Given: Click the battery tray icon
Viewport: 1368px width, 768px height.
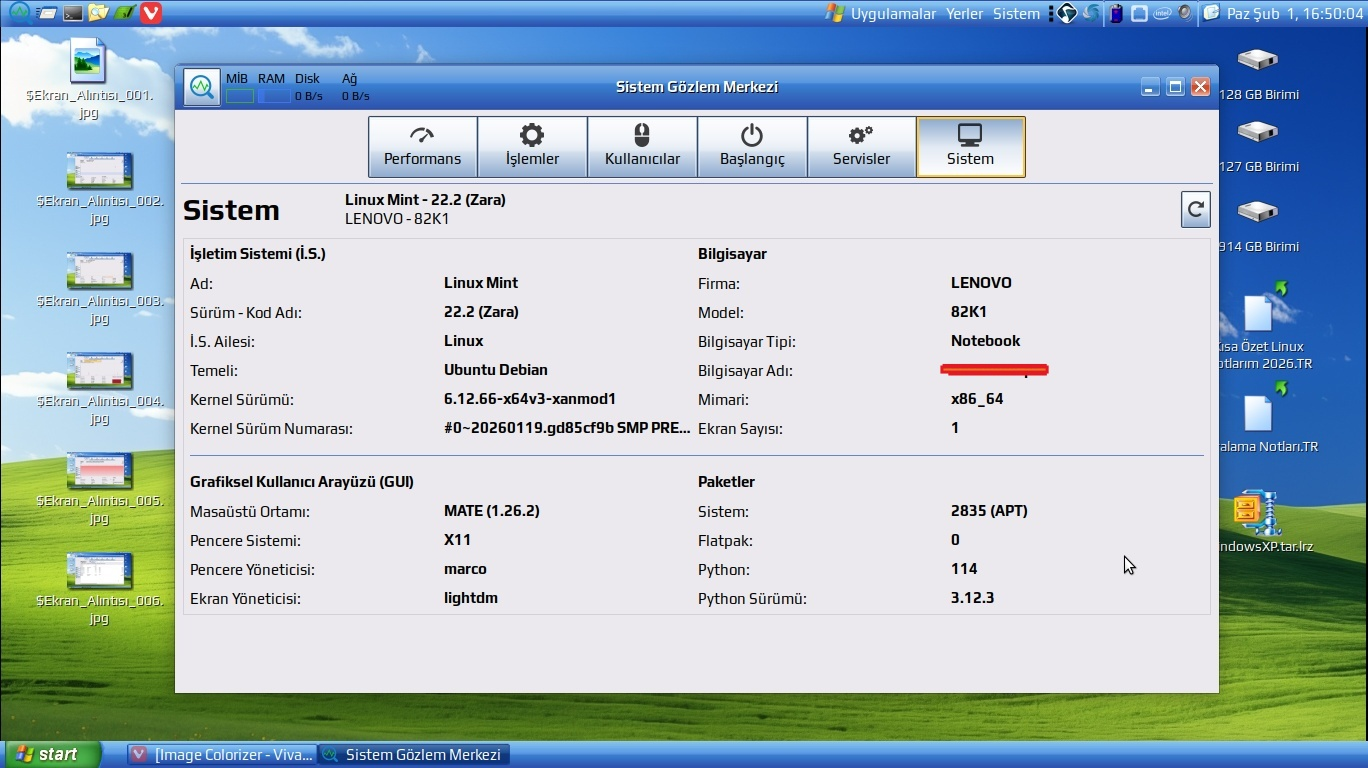Looking at the screenshot, I should [1116, 14].
